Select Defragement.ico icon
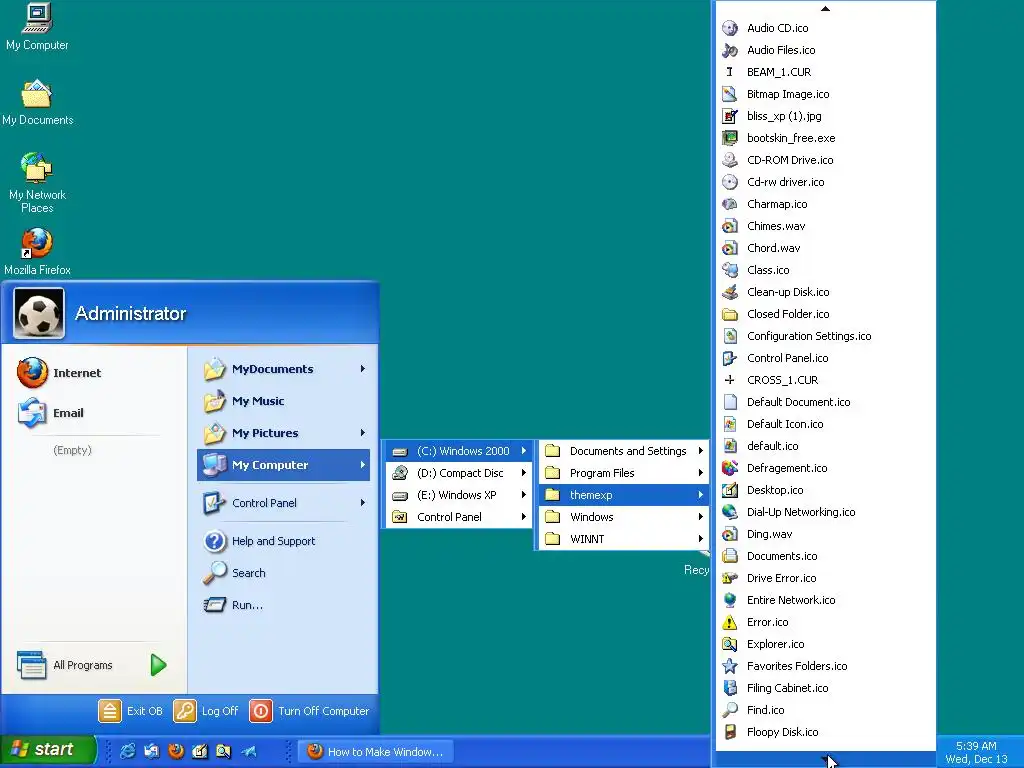Viewport: 1024px width, 768px height. [x=729, y=468]
